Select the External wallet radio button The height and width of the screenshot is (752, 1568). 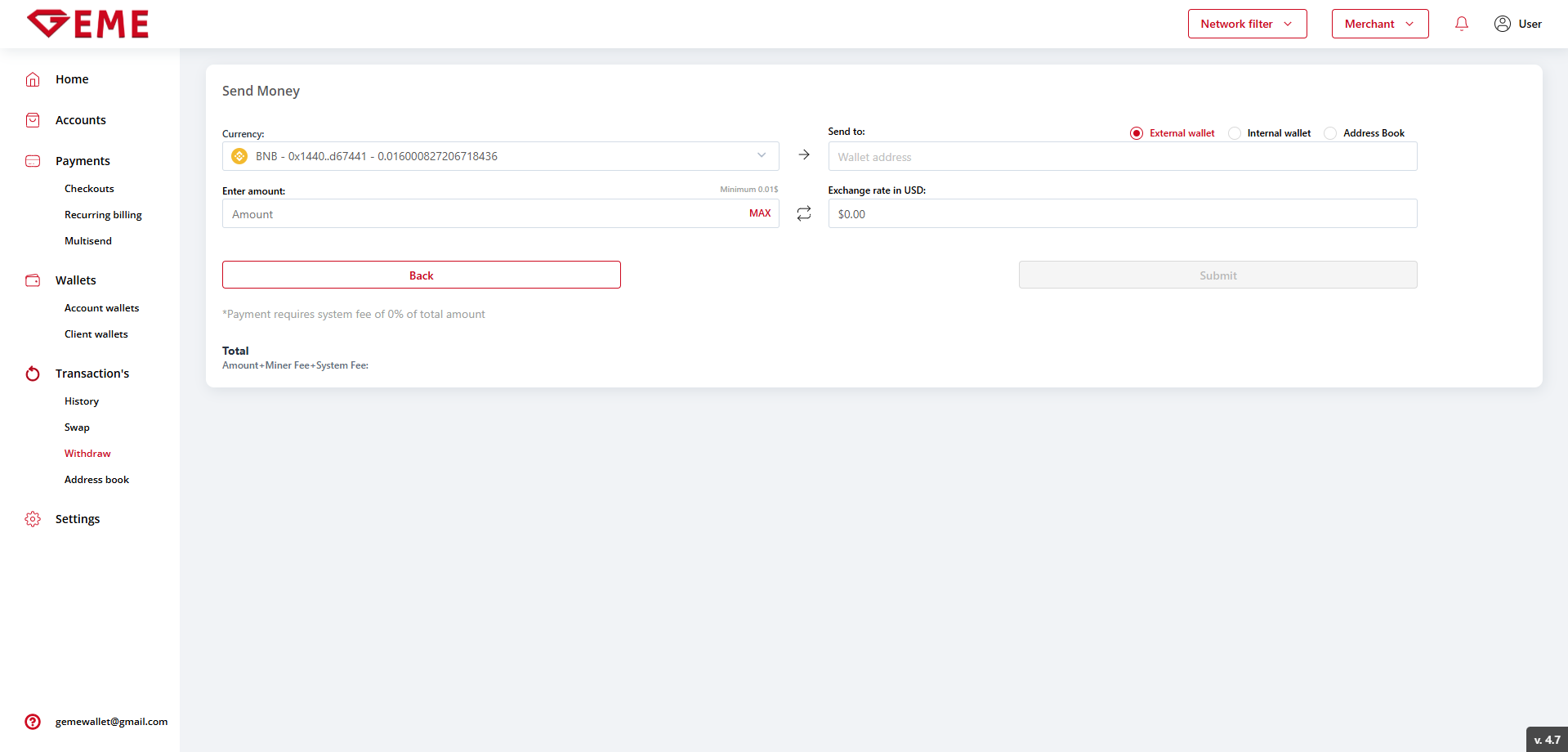click(x=1137, y=133)
